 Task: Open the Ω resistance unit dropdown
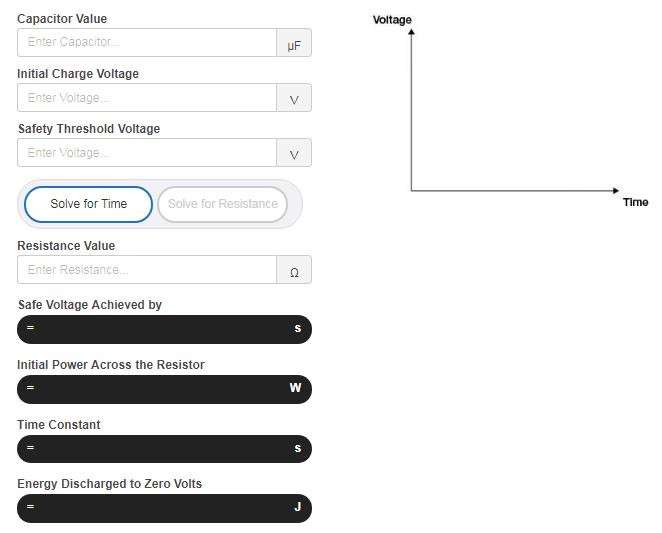[x=294, y=271]
